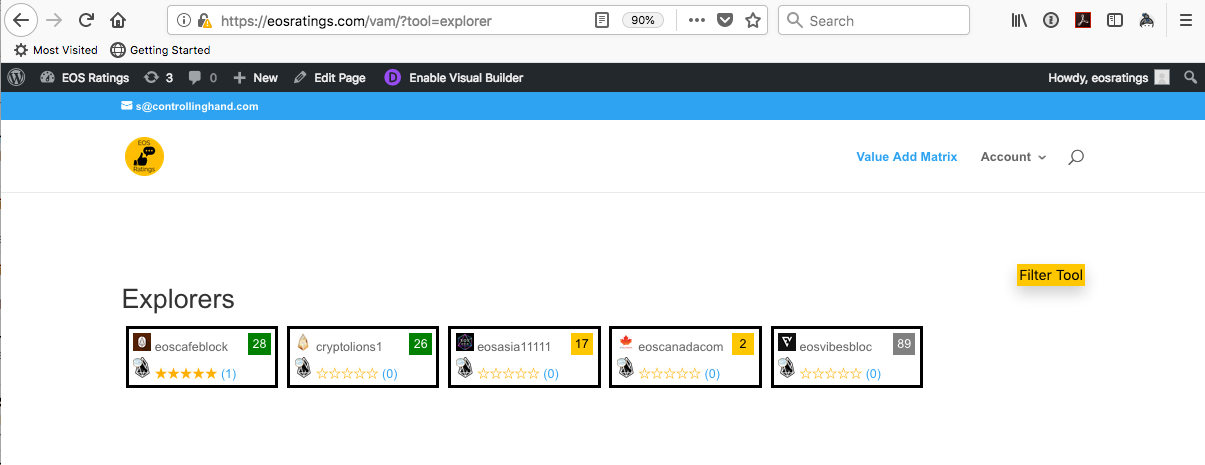The height and width of the screenshot is (465, 1205).
Task: Click New in the admin bar
Action: click(255, 77)
